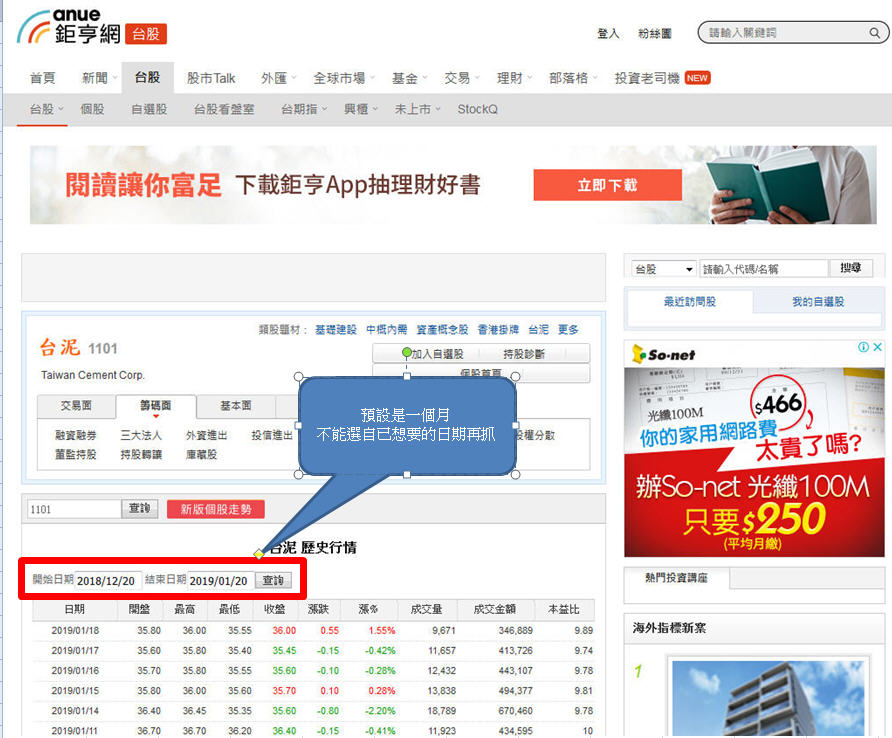The image size is (892, 738).
Task: Click the 登入 link
Action: coord(608,34)
